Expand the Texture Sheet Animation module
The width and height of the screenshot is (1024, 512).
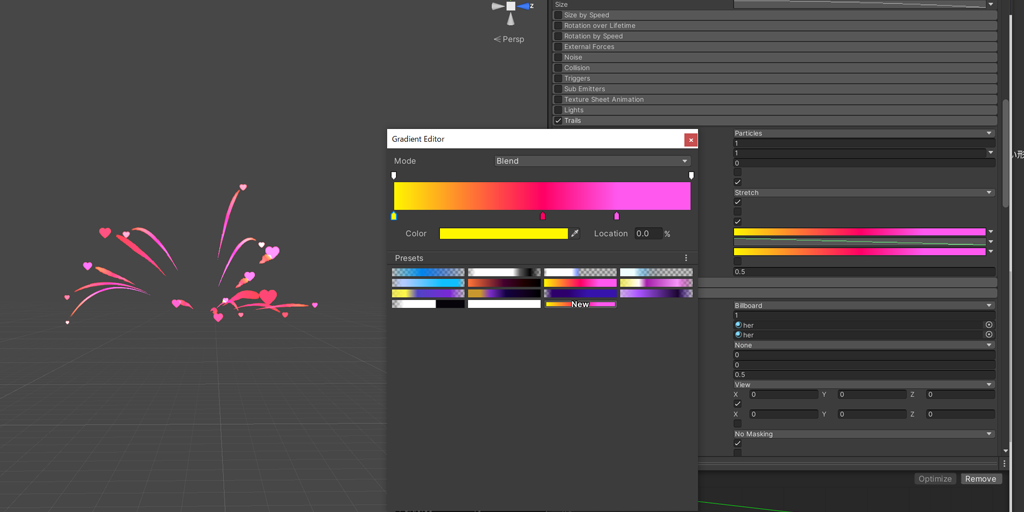tap(604, 100)
